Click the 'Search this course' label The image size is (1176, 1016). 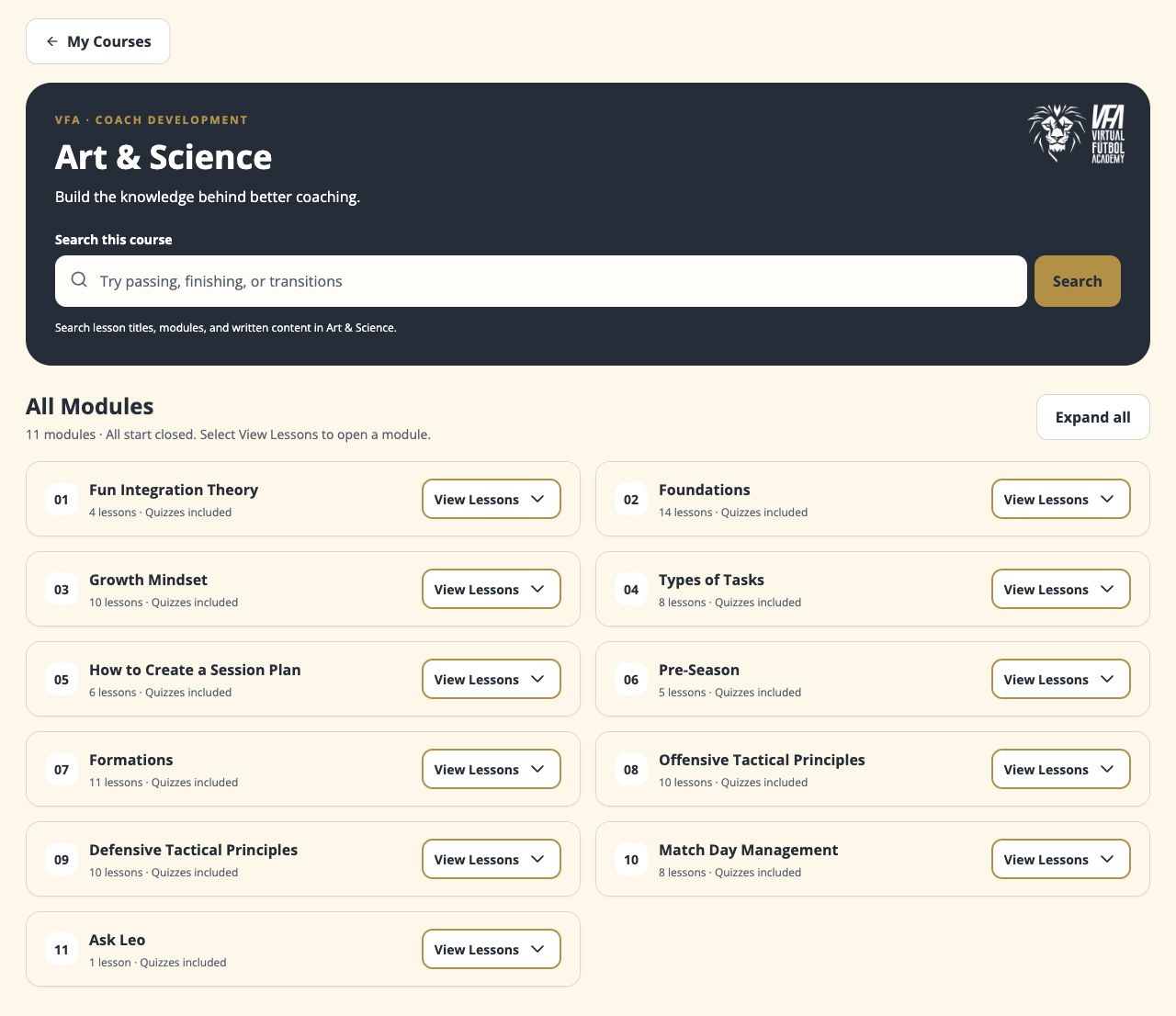[114, 240]
